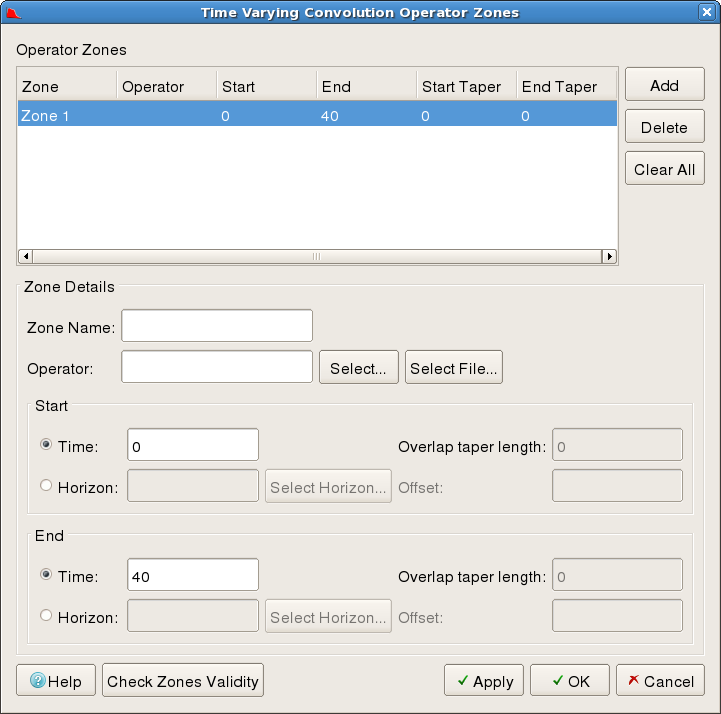721x714 pixels.
Task: Click the Start Taper column header
Action: [x=466, y=87]
